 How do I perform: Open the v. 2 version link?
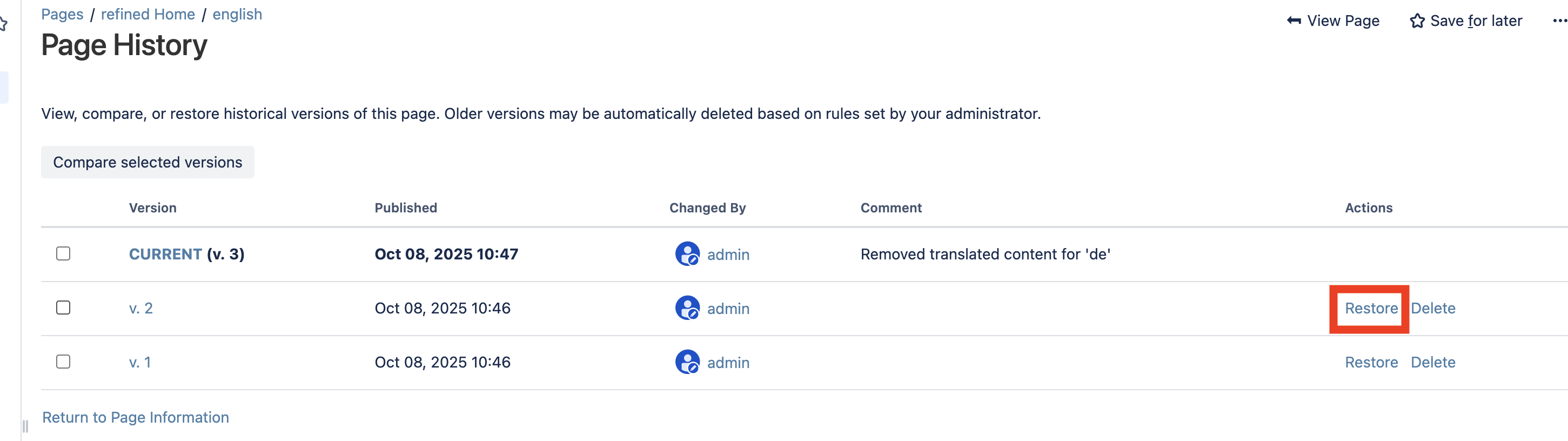point(140,308)
